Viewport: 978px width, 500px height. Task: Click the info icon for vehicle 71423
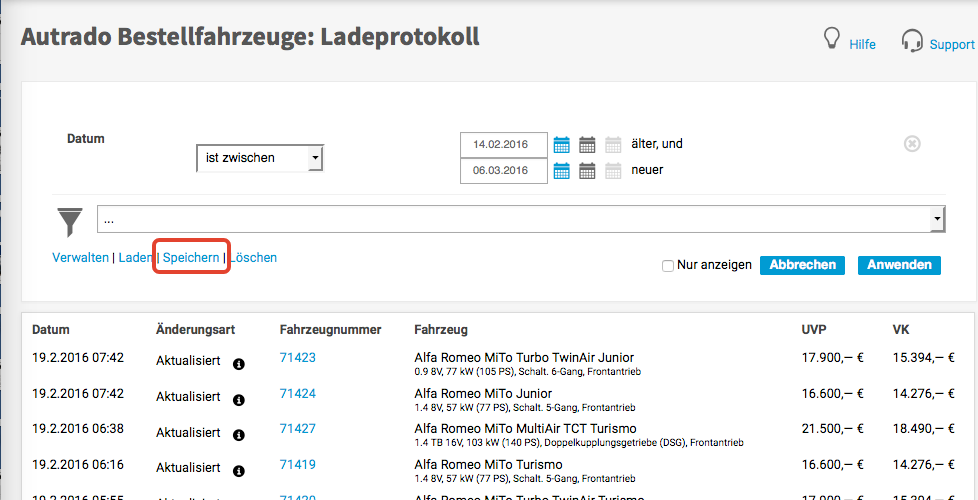click(x=238, y=364)
